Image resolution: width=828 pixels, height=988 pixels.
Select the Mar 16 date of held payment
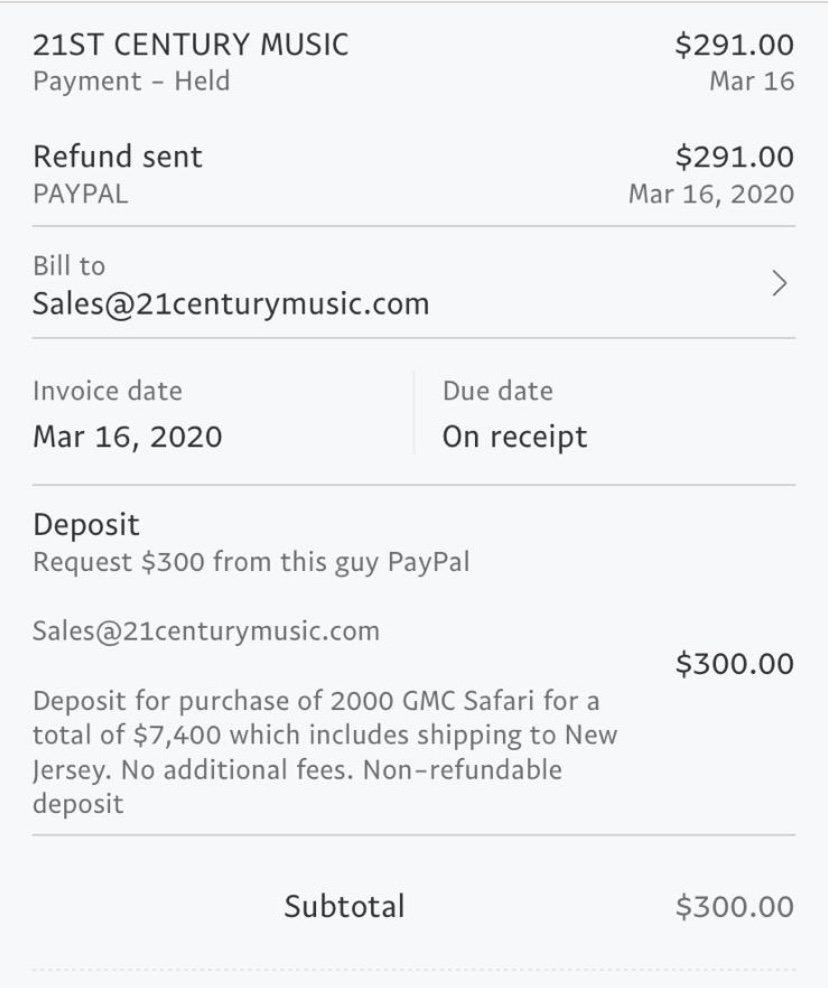752,81
